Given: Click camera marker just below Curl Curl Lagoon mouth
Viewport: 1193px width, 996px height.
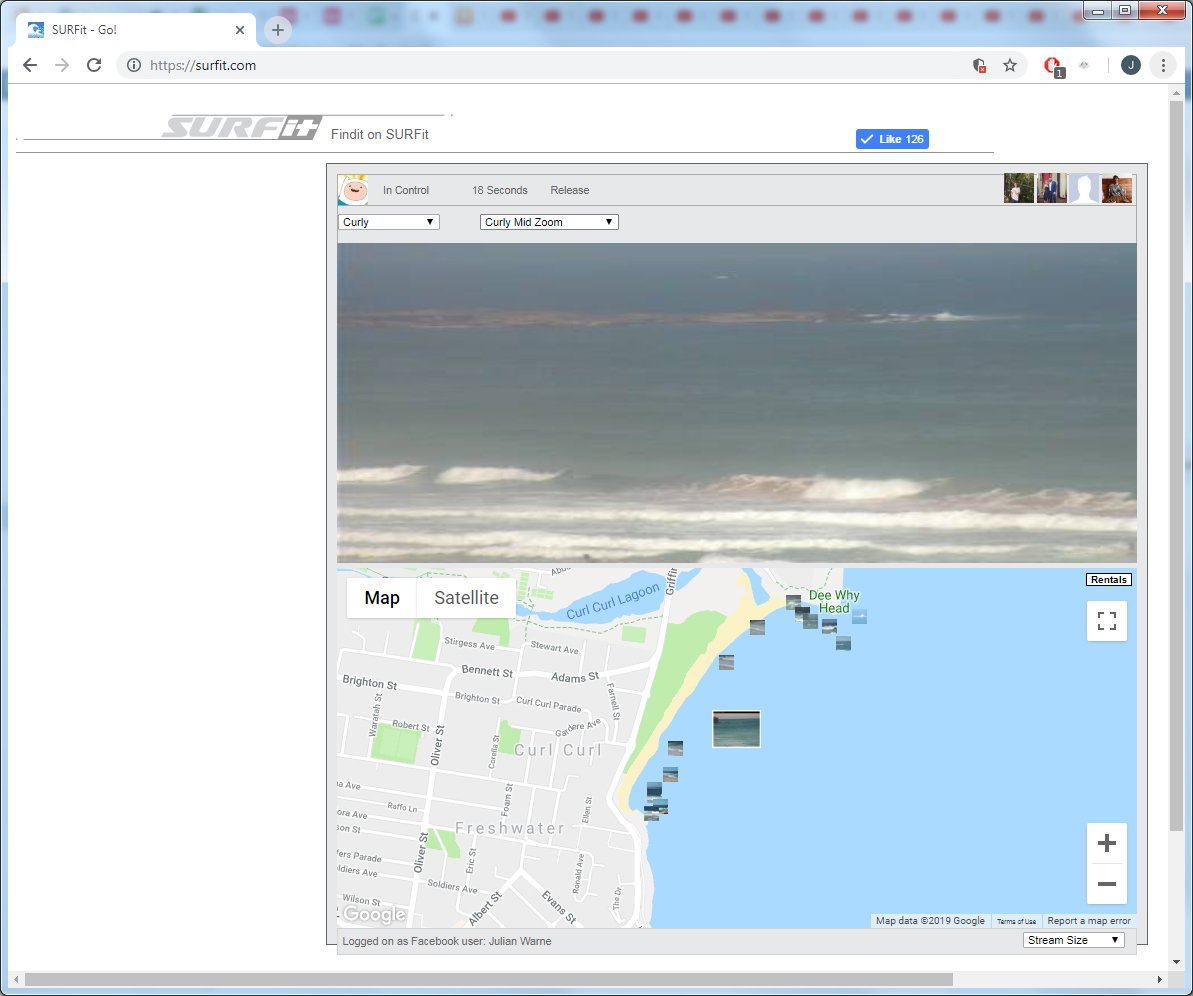Looking at the screenshot, I should click(x=757, y=627).
